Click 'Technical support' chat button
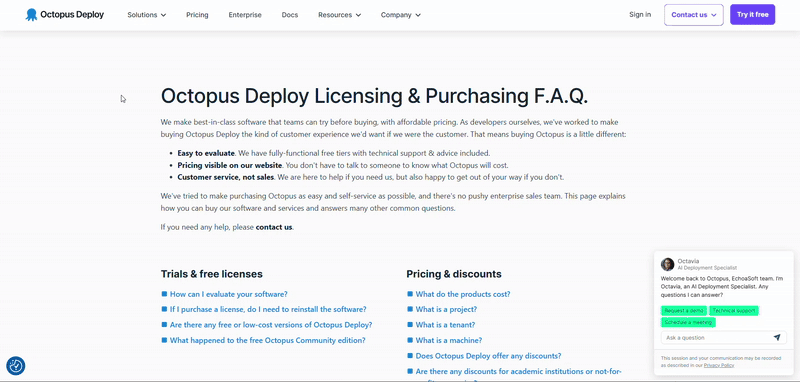Image resolution: width=800 pixels, height=382 pixels. coord(734,311)
